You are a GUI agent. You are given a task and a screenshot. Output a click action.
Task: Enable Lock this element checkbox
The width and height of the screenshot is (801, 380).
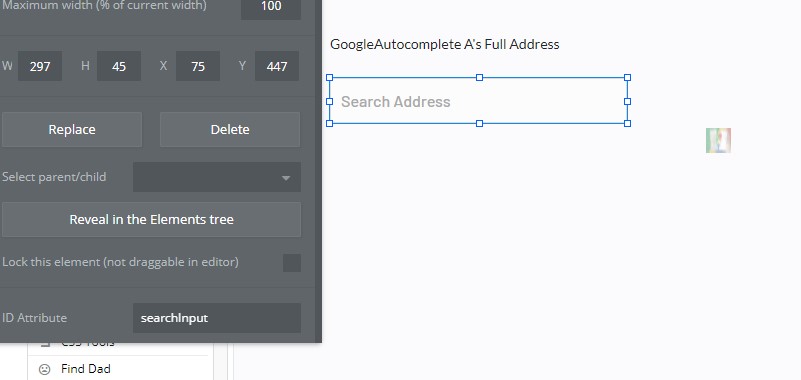(292, 263)
